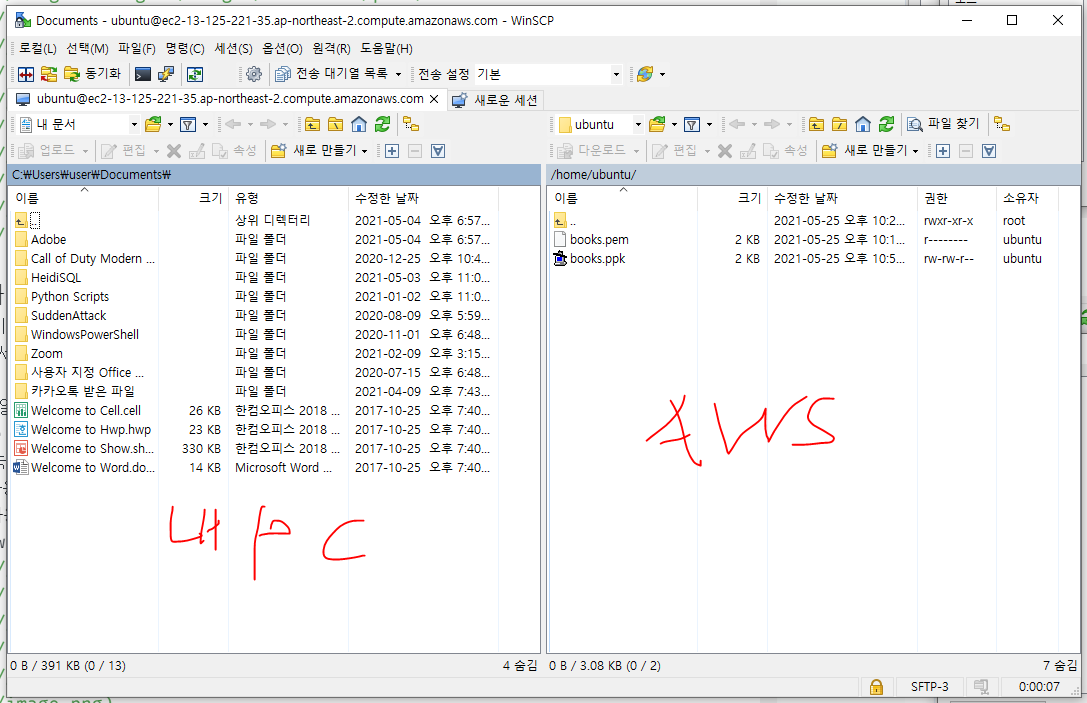The width and height of the screenshot is (1087, 703).
Task: Sort local files by 이름 column header
Action: pos(84,198)
